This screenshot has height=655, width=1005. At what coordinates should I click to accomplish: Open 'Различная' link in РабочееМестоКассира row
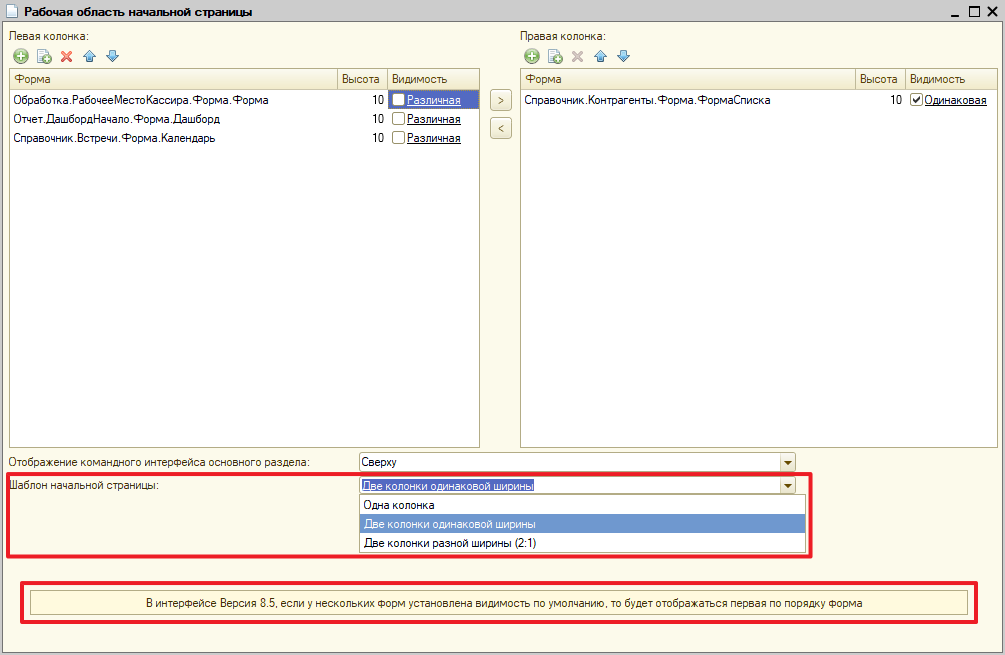pos(433,100)
